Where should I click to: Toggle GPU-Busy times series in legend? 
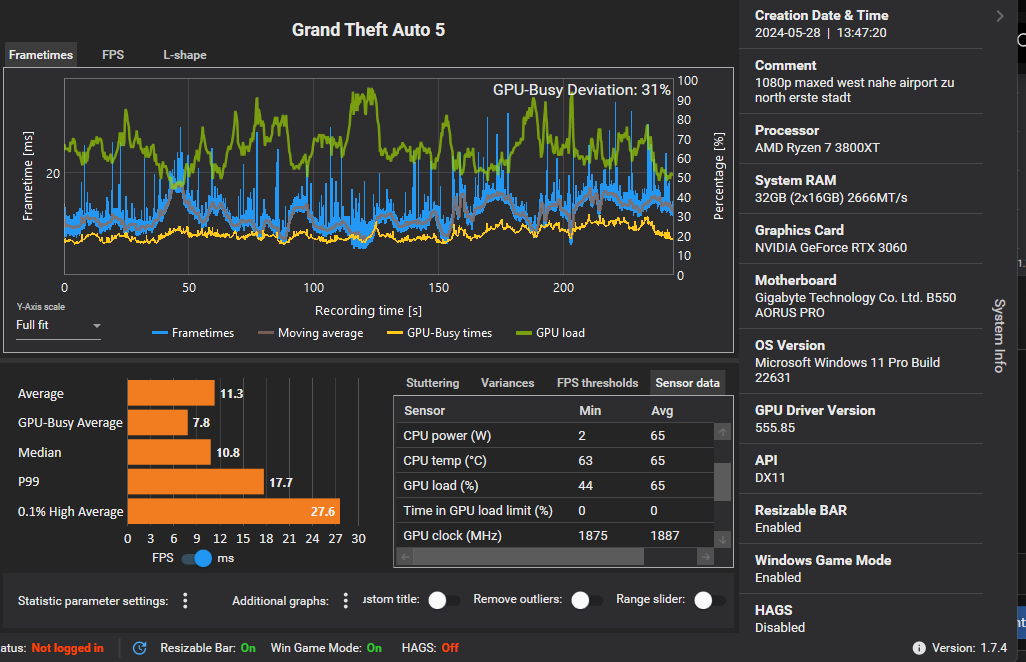pos(440,332)
